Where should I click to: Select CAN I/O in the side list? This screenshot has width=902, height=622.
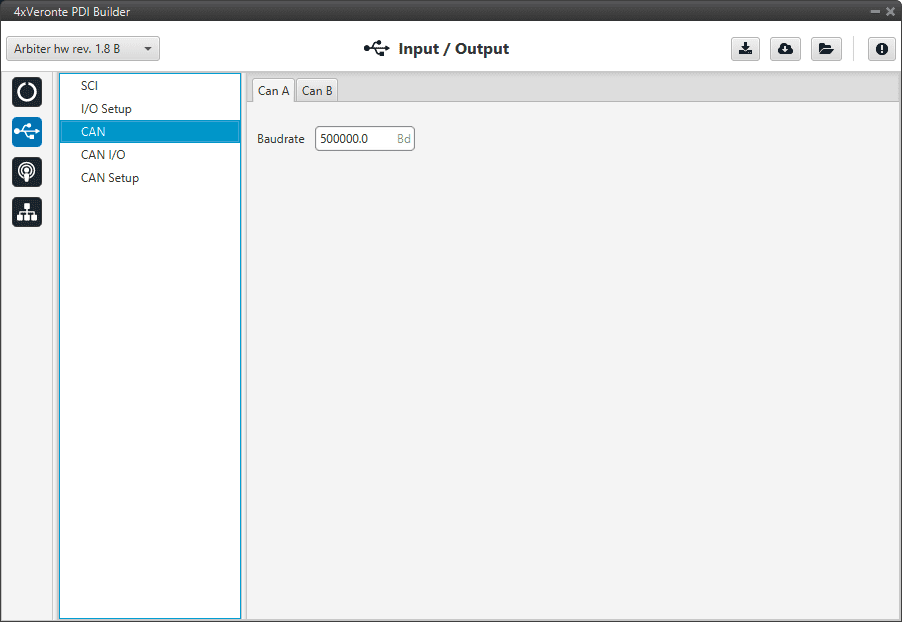point(150,155)
